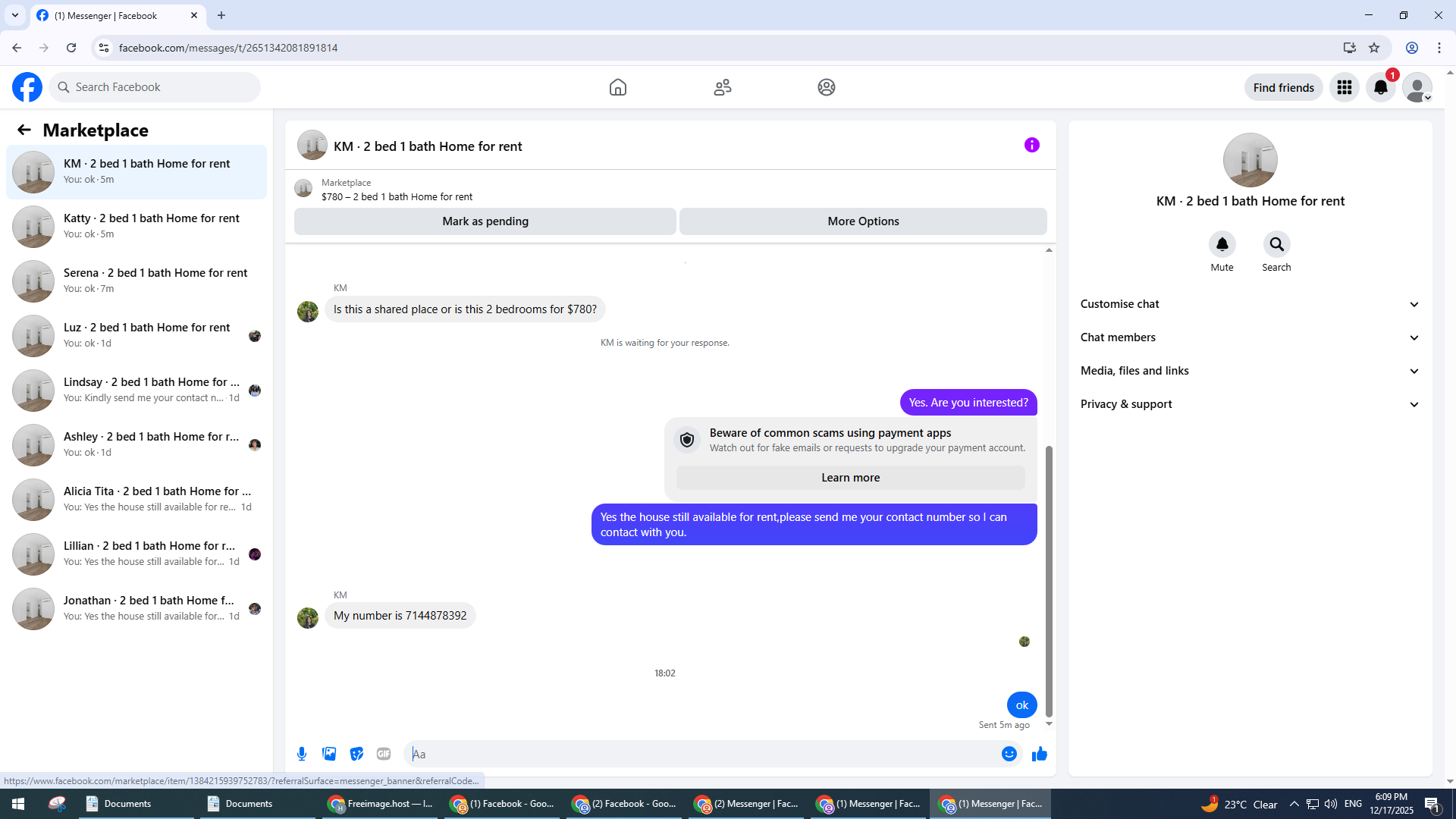1456x819 pixels.
Task: Open the Friends tab
Action: pos(722,87)
